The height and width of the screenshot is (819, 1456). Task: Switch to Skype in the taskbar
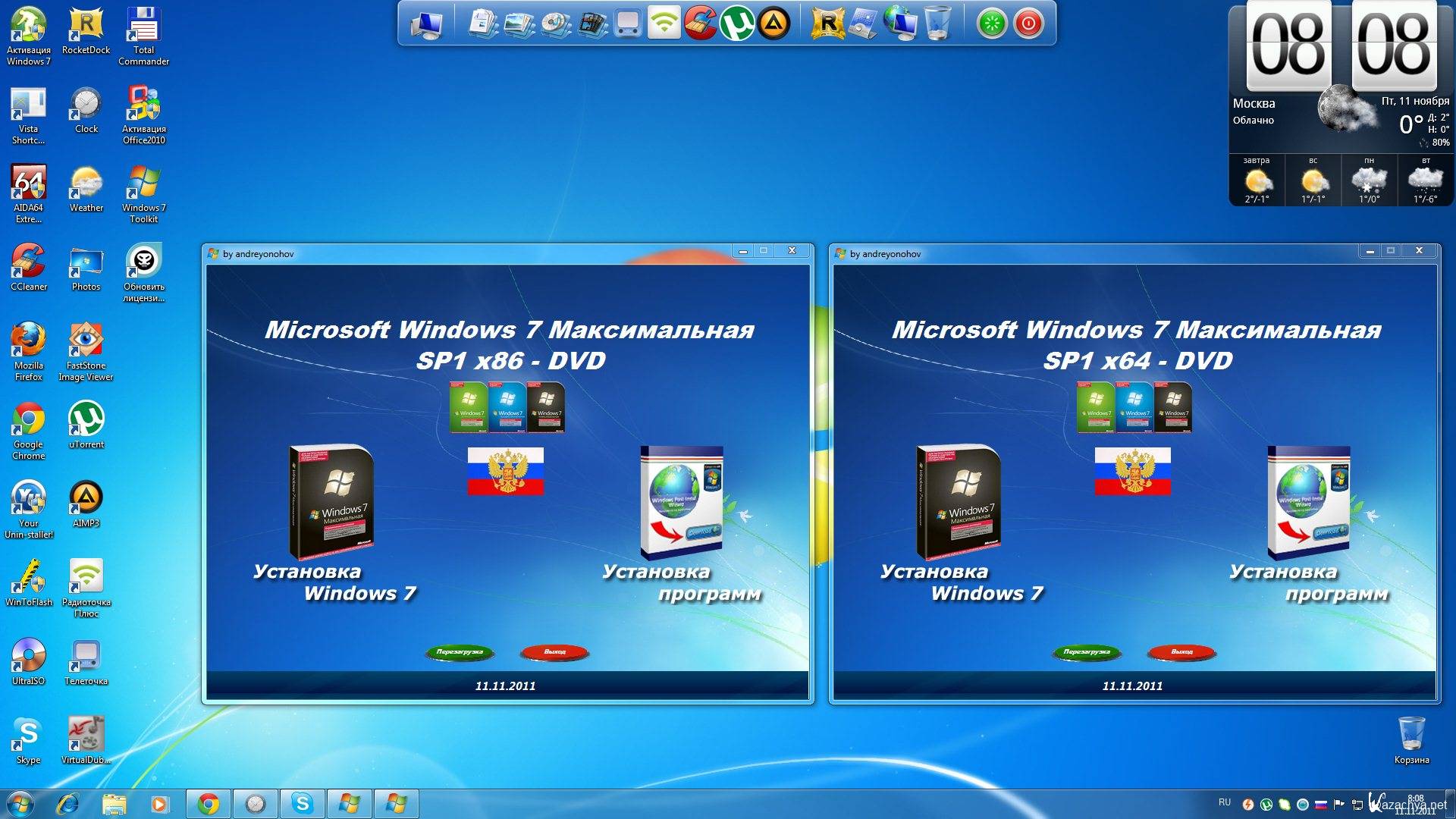[x=303, y=804]
